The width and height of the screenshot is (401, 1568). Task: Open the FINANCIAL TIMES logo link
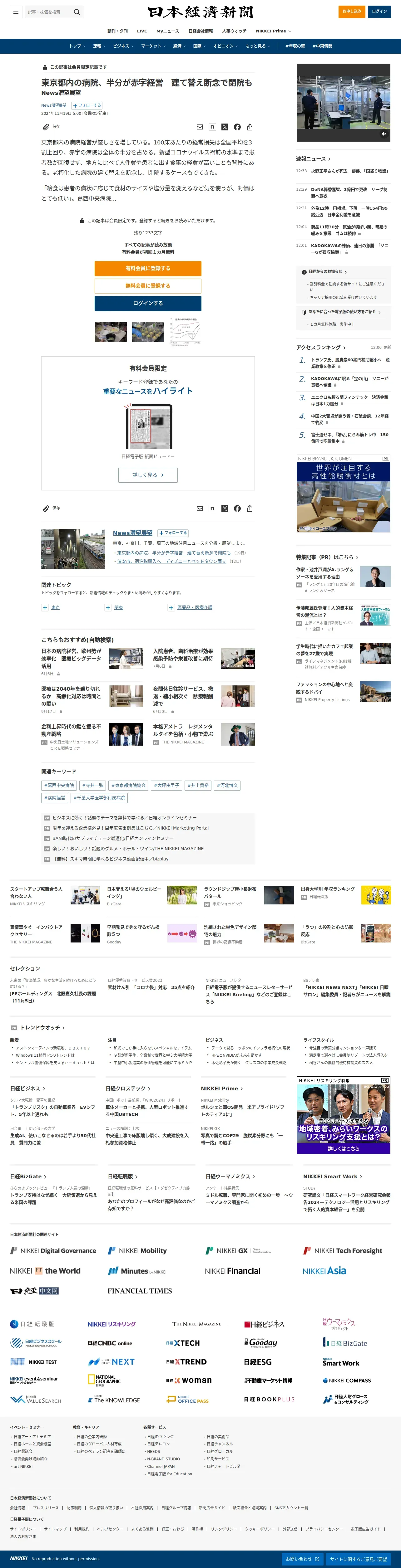[x=140, y=1291]
